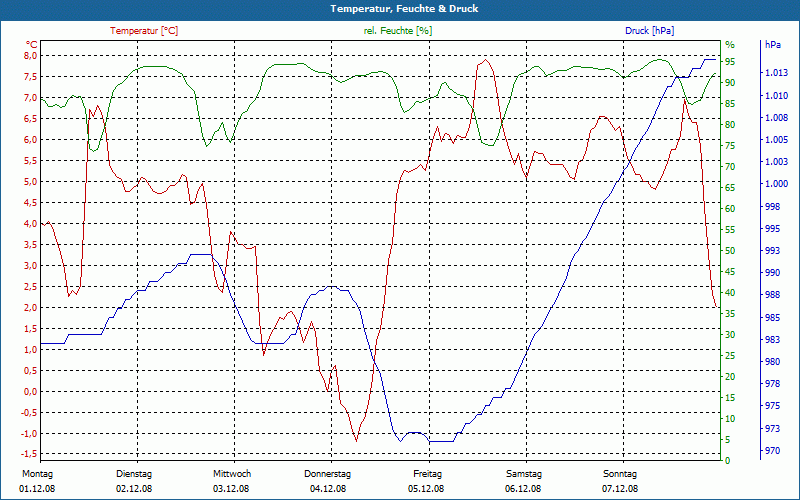Click the blue 'hPa' axis unit label

(772, 45)
